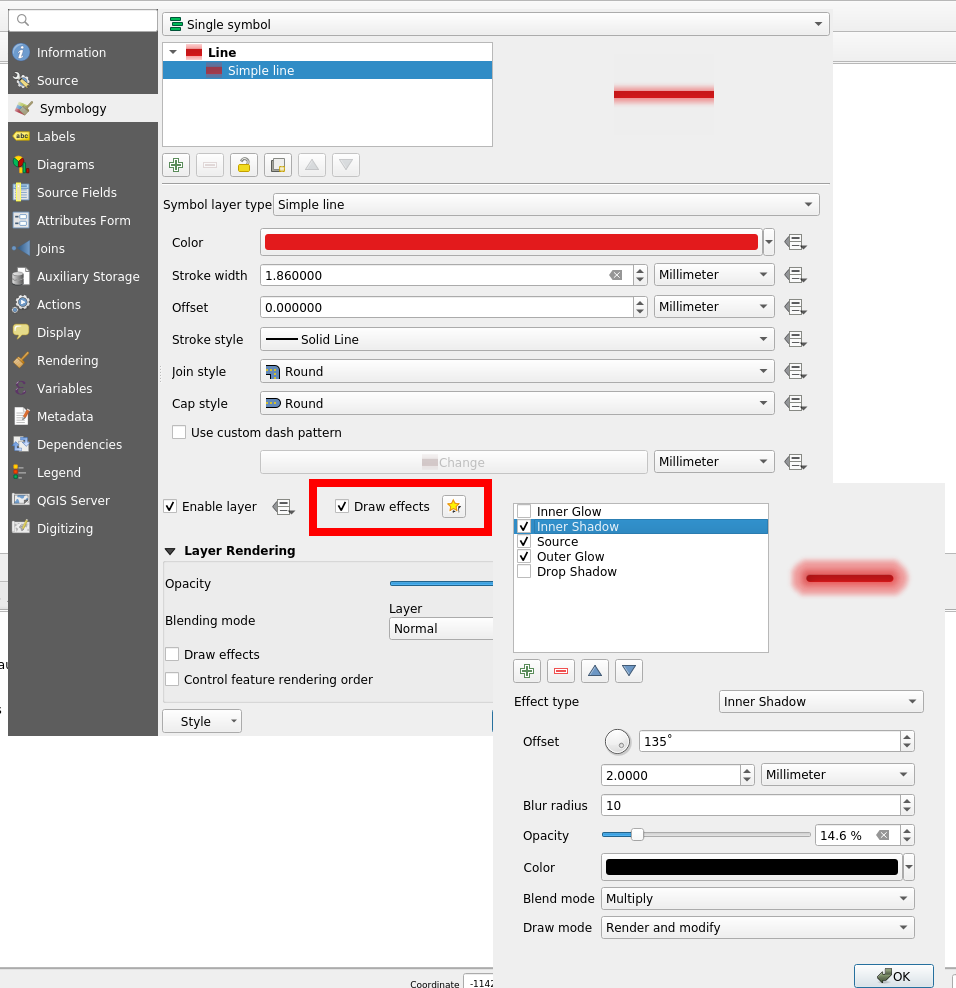Click the move symbol layer up arrow
Viewport: 956px width, 988px height.
(x=312, y=165)
